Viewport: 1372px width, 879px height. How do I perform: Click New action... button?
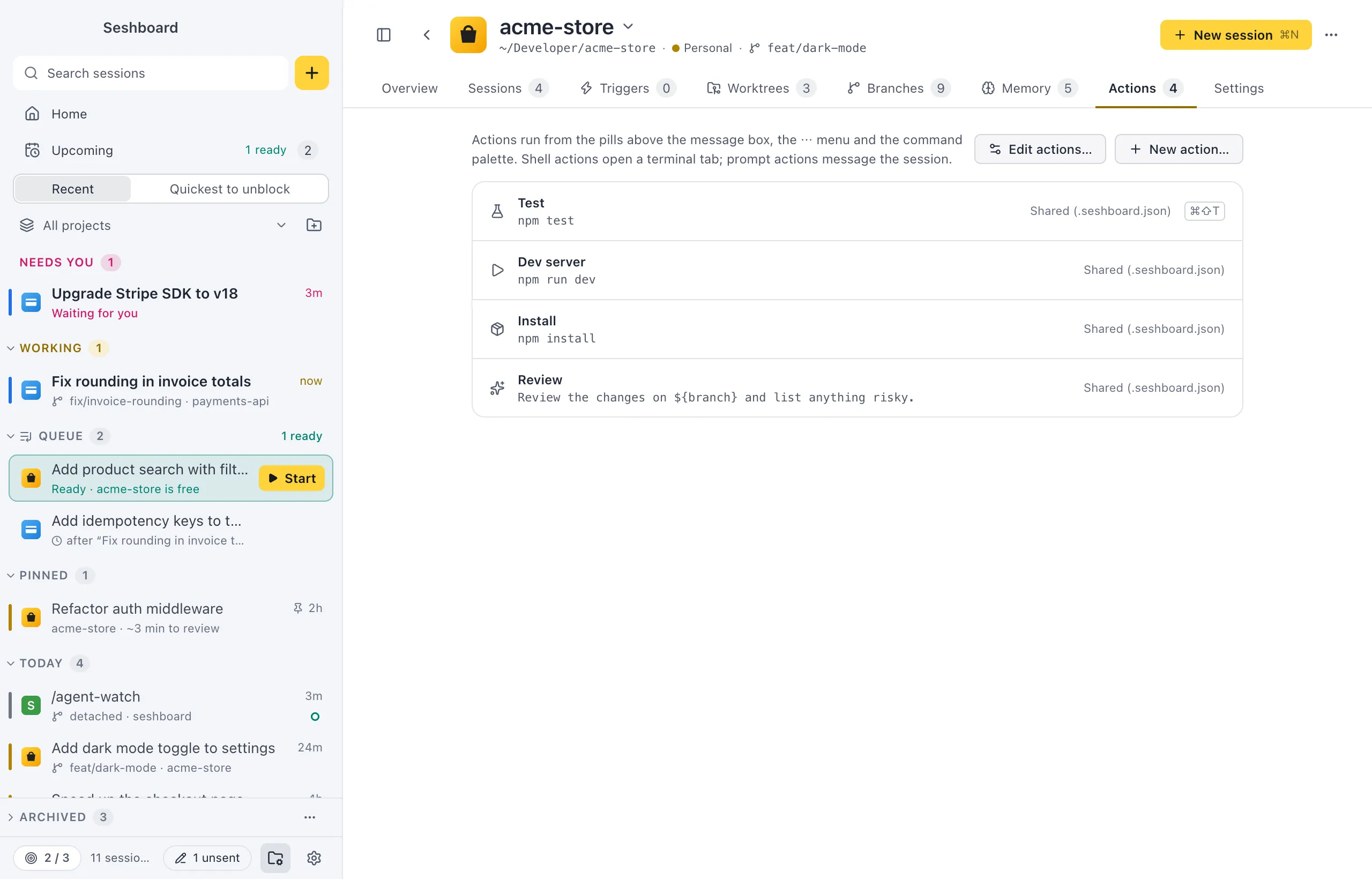(1179, 149)
